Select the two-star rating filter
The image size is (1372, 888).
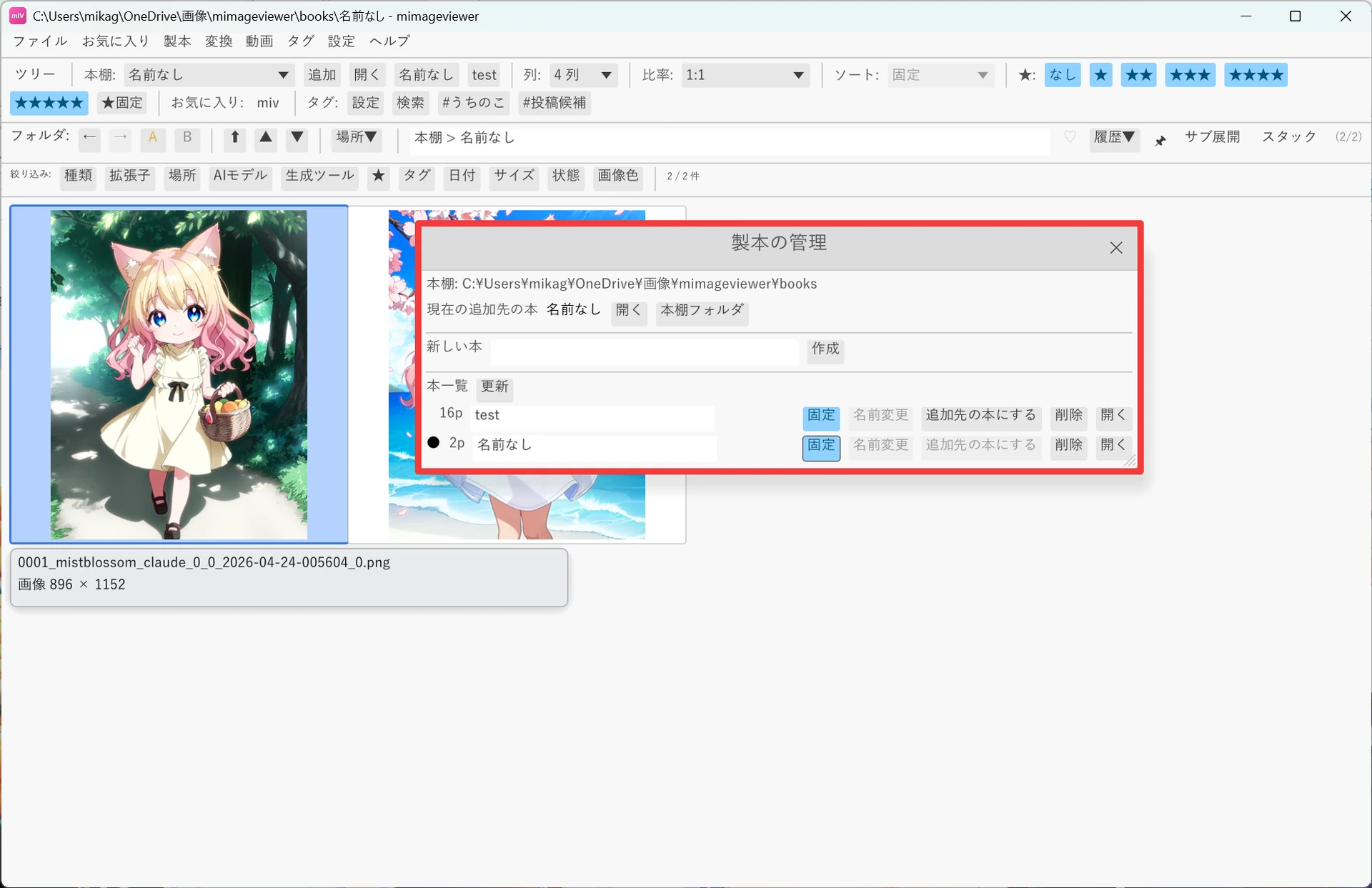tap(1139, 75)
